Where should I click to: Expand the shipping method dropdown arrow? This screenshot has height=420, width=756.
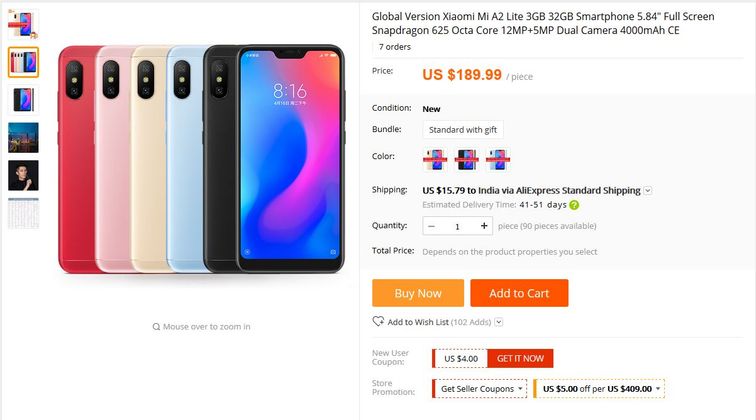tap(648, 190)
